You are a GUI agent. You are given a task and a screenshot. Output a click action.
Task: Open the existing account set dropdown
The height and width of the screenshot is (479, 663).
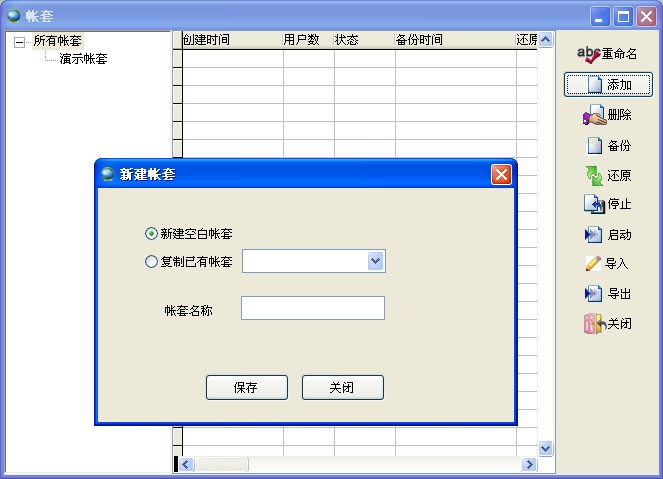(375, 262)
